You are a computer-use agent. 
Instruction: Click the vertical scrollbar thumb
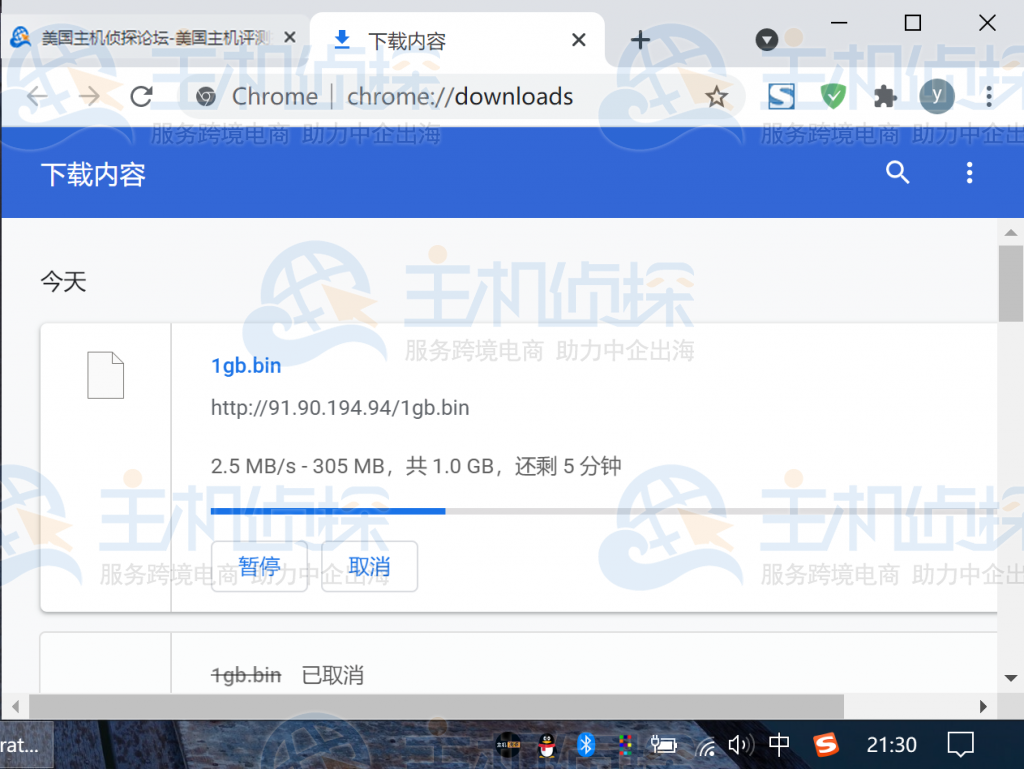pyautogui.click(x=1010, y=283)
